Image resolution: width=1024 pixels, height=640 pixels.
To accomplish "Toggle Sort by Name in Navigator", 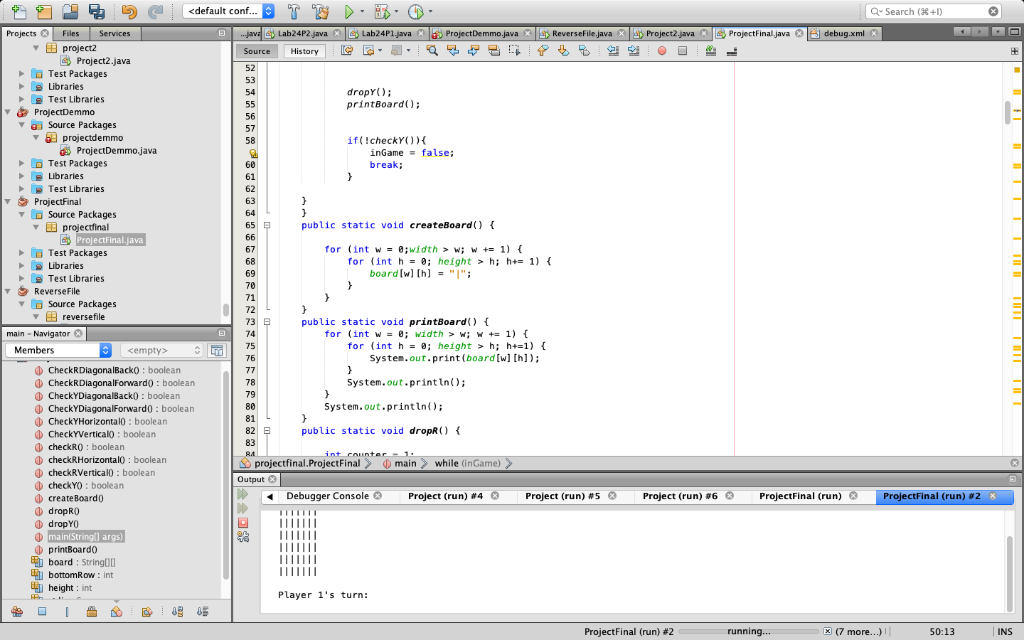I will [178, 612].
